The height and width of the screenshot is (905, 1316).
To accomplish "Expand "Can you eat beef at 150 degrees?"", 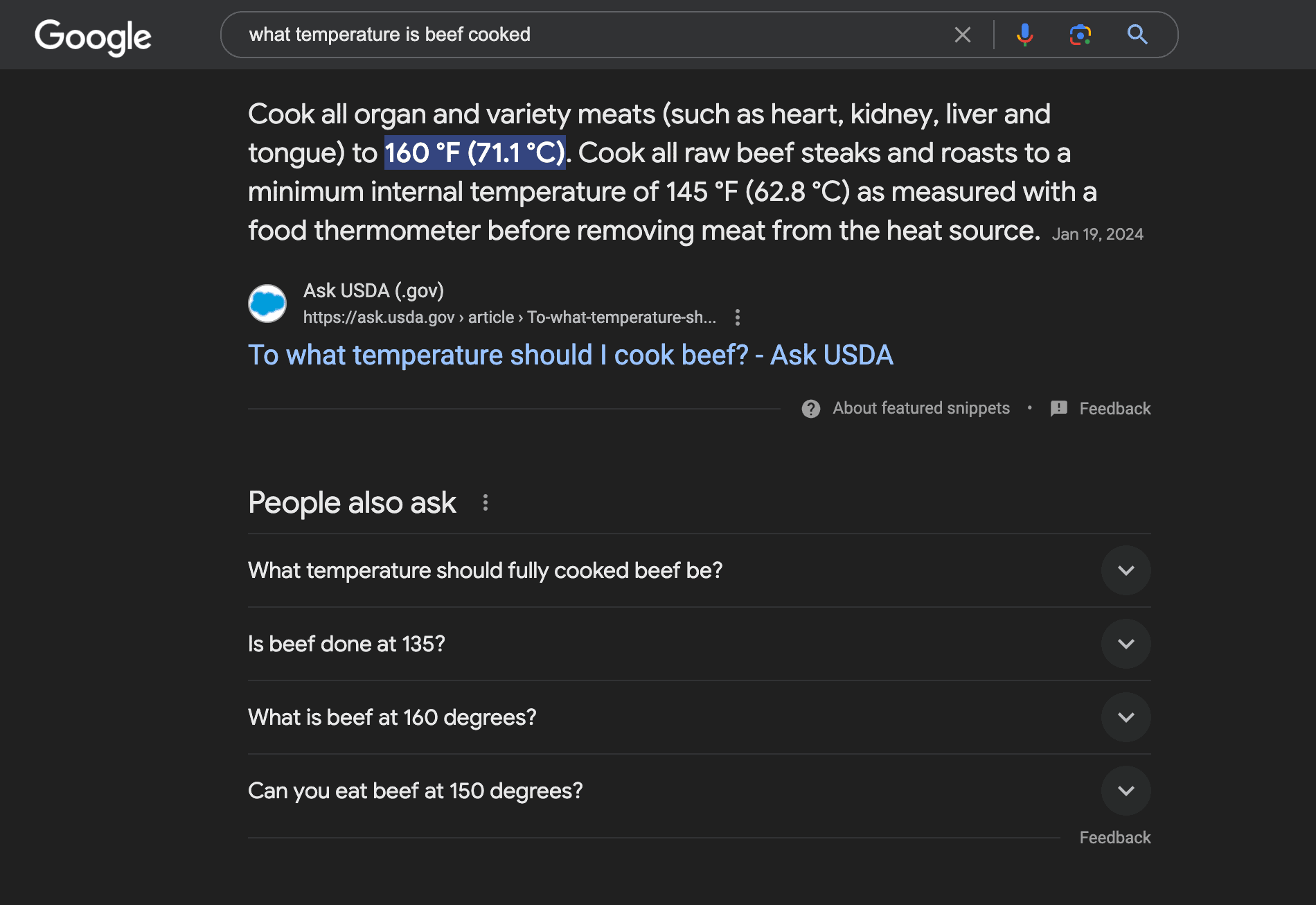I will tap(1126, 791).
